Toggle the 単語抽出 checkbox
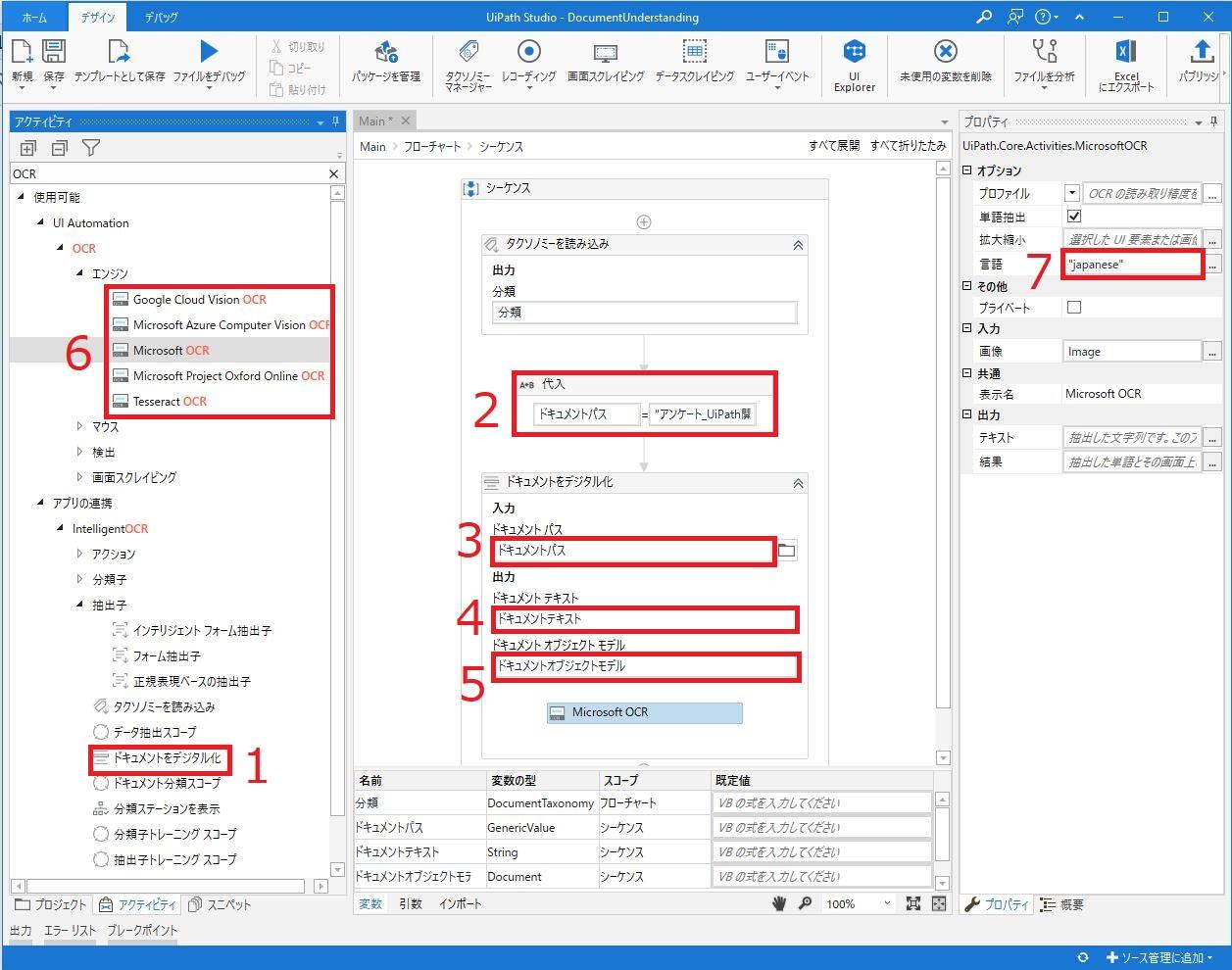Viewport: 1232px width, 970px height. point(1074,216)
